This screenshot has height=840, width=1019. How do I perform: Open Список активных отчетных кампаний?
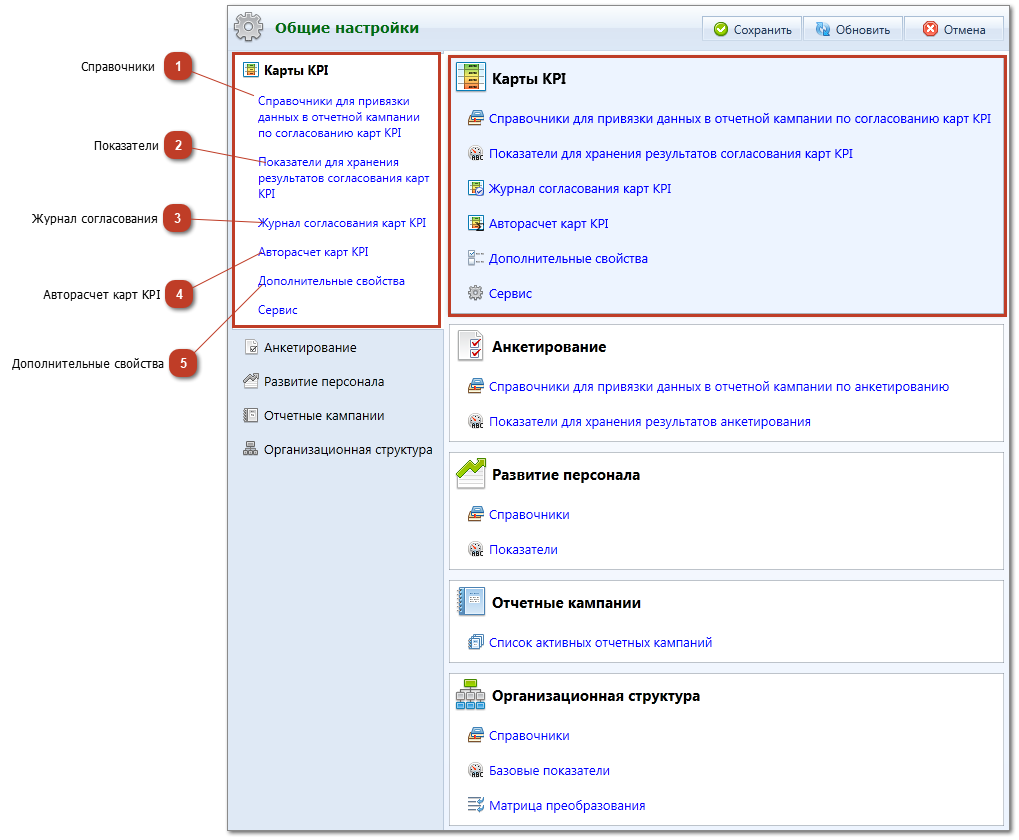coord(600,643)
